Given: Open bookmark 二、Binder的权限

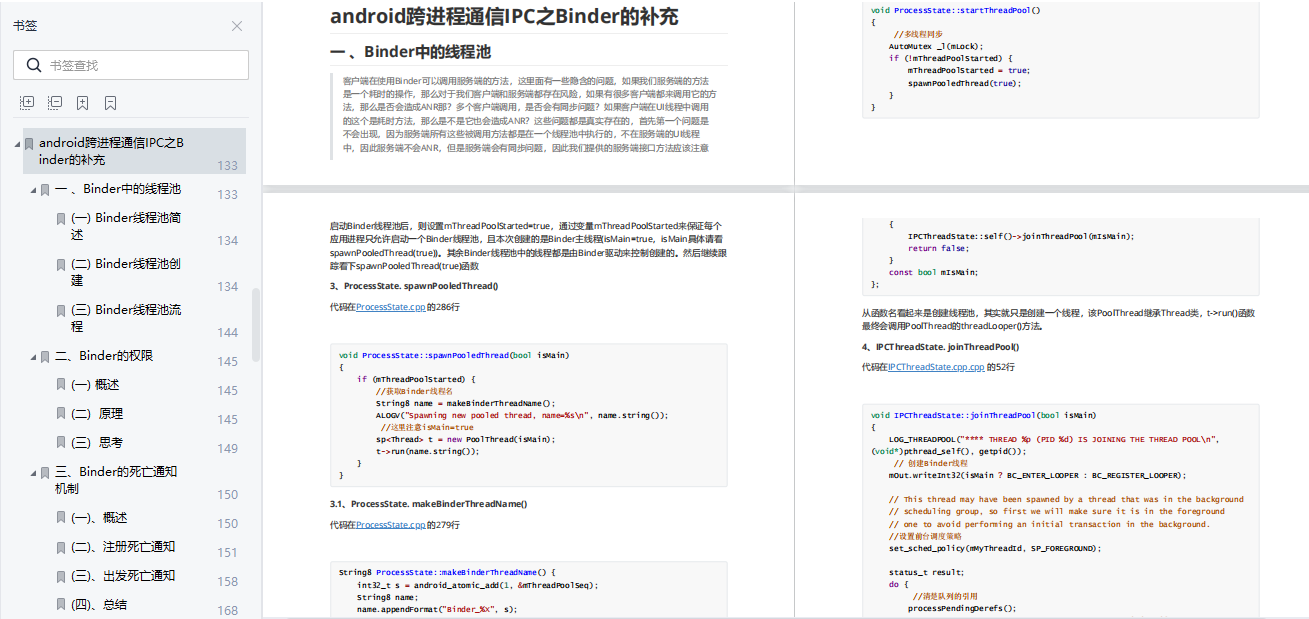Looking at the screenshot, I should point(104,355).
